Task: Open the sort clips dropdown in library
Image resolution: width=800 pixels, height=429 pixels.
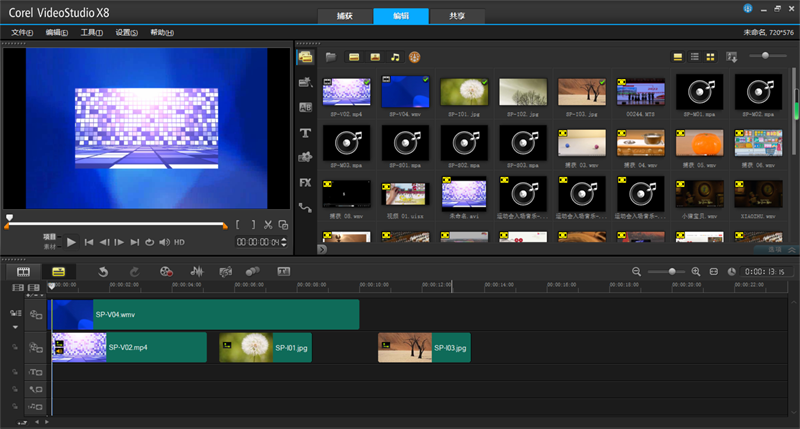Action: 731,57
